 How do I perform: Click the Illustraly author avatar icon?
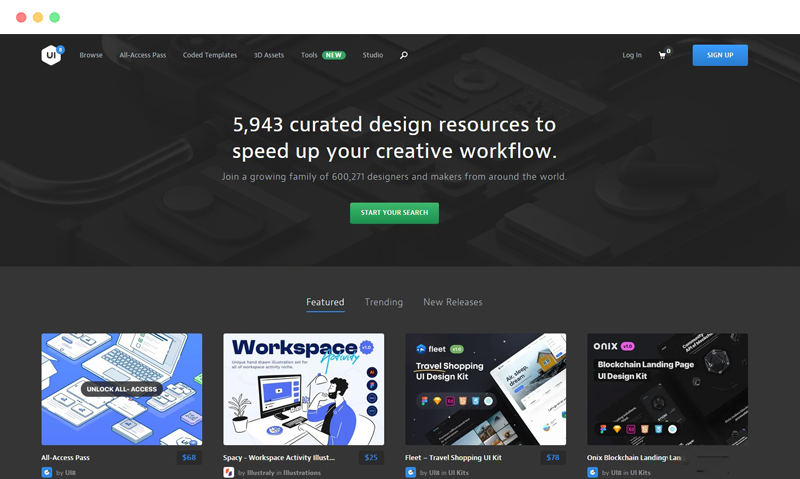229,472
